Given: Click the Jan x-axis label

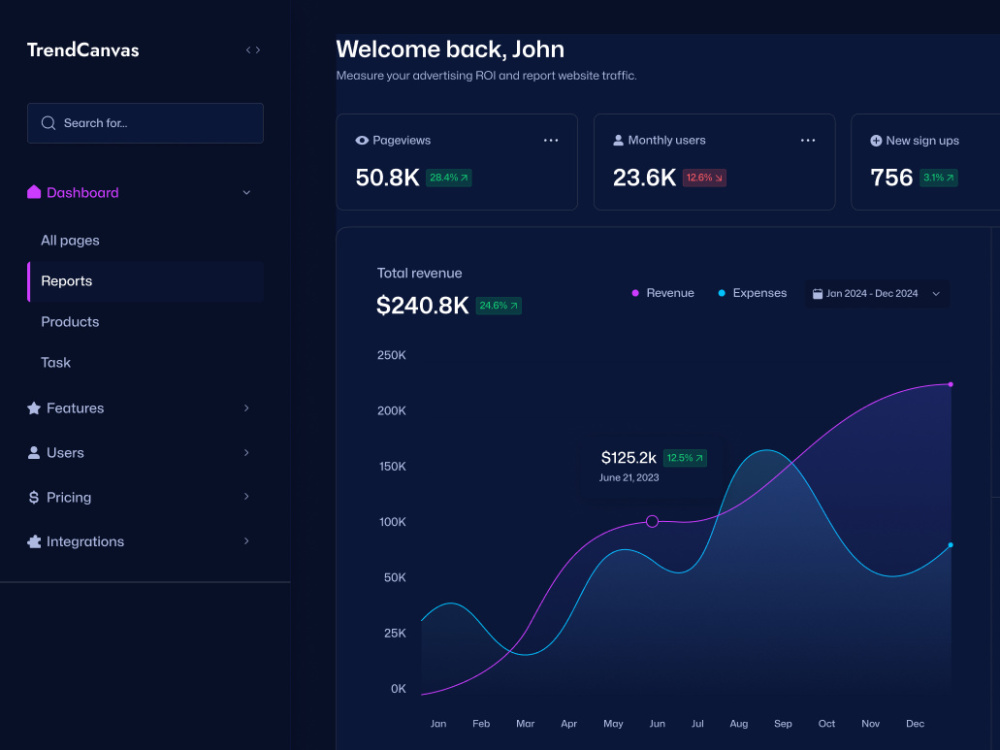Looking at the screenshot, I should [x=438, y=724].
